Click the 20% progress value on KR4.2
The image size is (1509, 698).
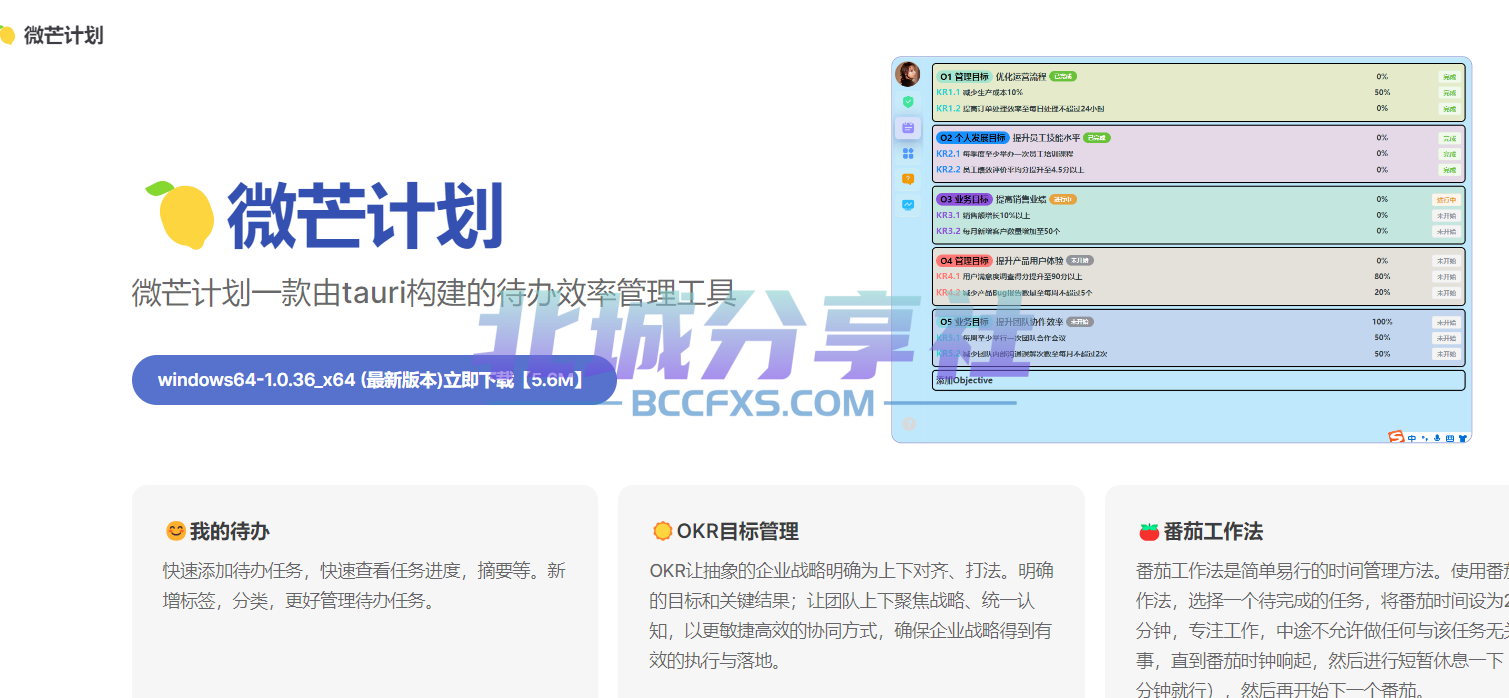pos(1382,292)
